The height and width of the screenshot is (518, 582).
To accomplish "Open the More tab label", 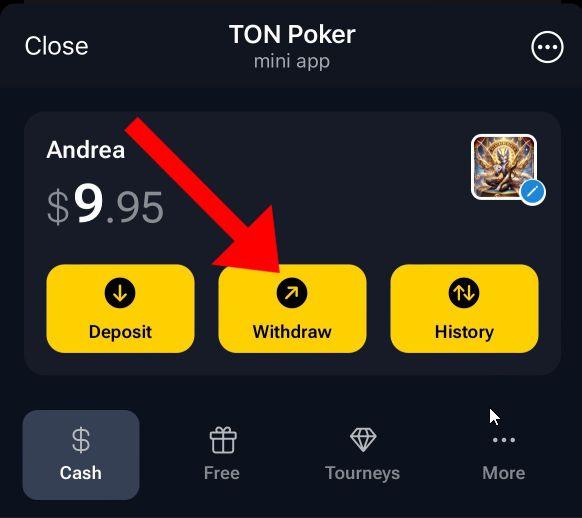I will coord(504,473).
